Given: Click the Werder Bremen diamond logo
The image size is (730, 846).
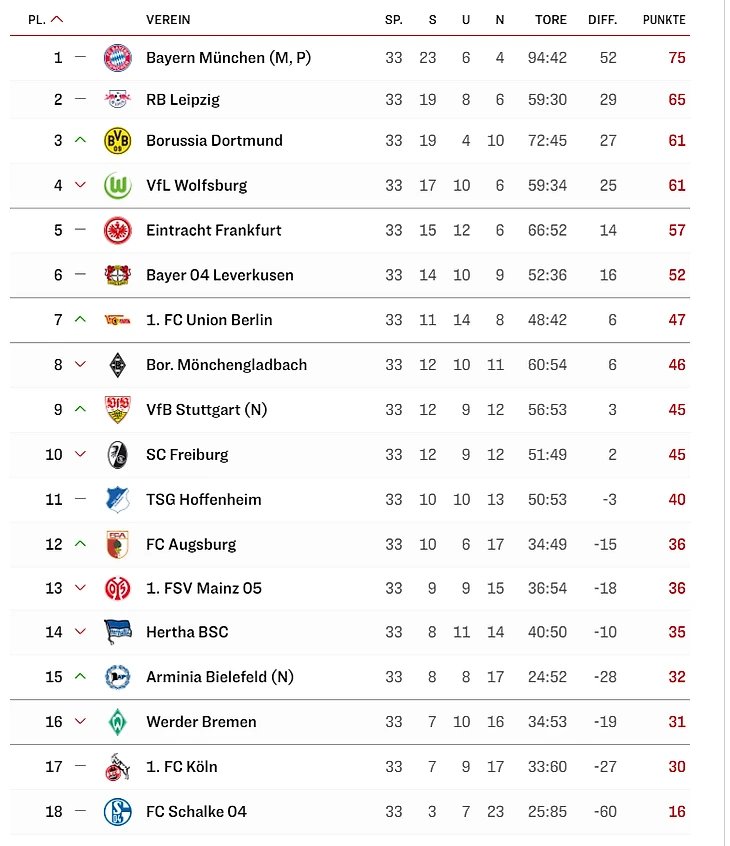Looking at the screenshot, I should tap(117, 722).
